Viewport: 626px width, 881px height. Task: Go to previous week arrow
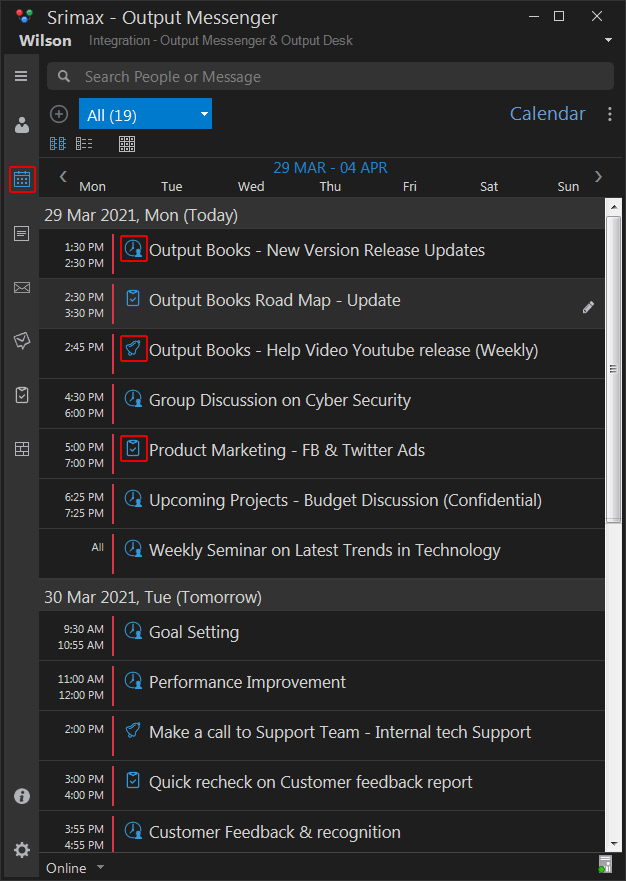(x=63, y=176)
